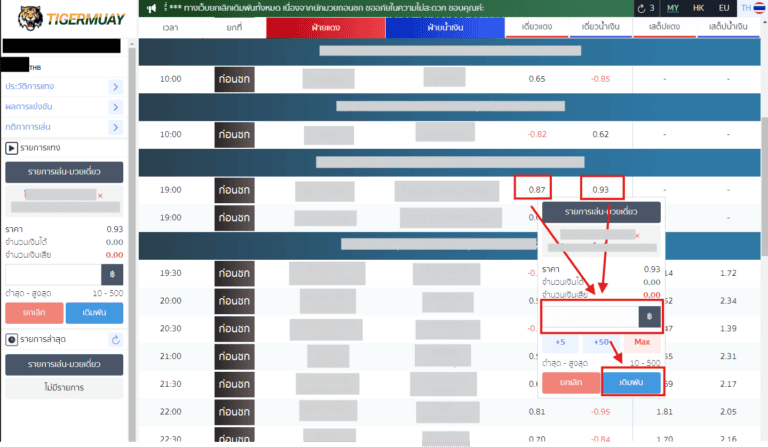Click the megaphone announcement icon
The width and height of the screenshot is (768, 447).
(x=150, y=8)
